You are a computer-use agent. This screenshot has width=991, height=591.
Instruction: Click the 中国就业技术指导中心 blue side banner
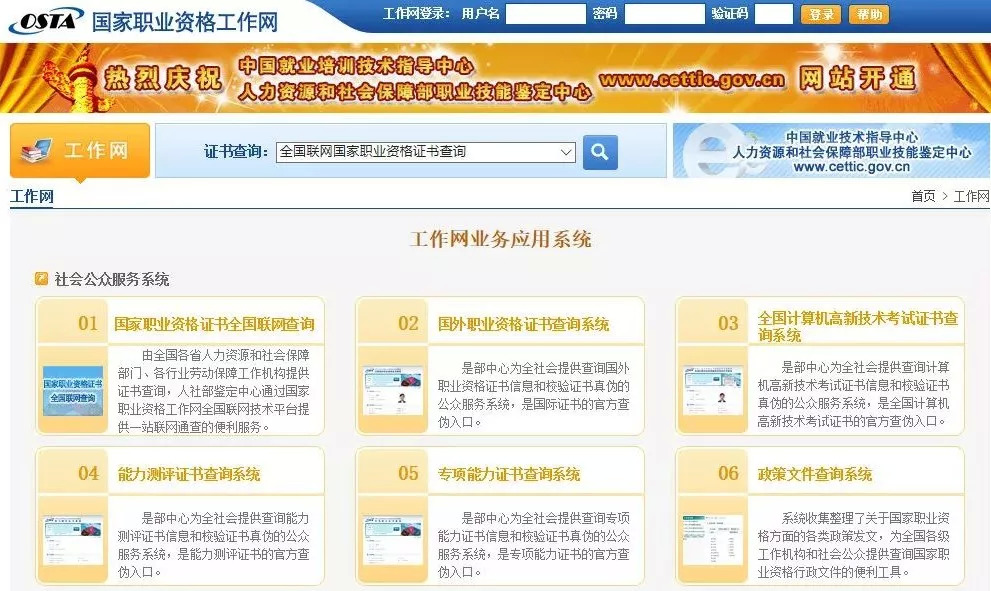click(831, 150)
